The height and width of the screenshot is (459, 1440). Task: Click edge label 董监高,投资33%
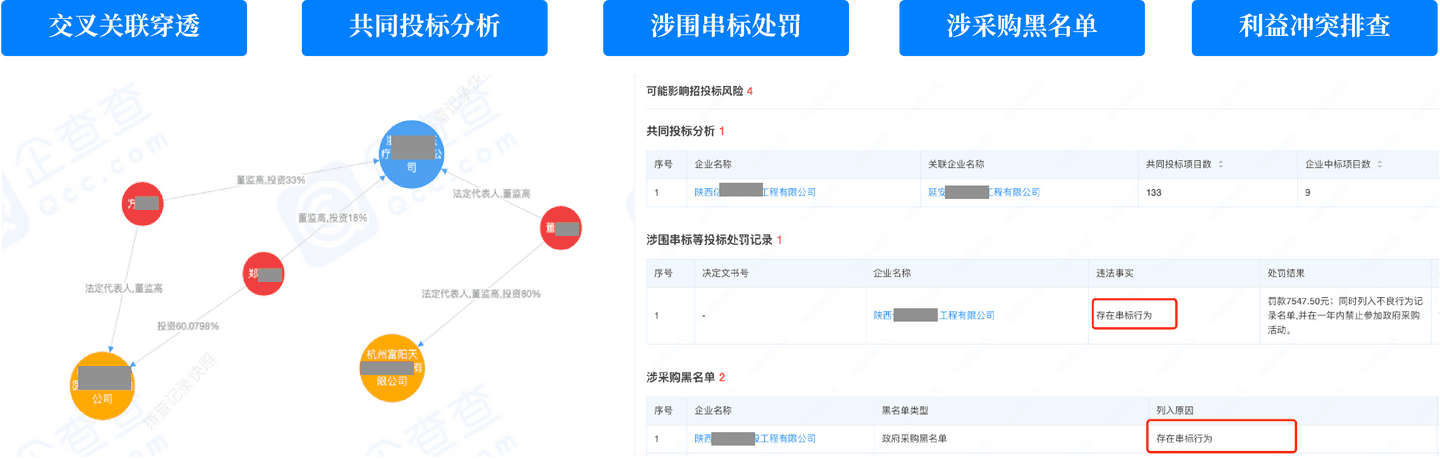pyautogui.click(x=270, y=180)
